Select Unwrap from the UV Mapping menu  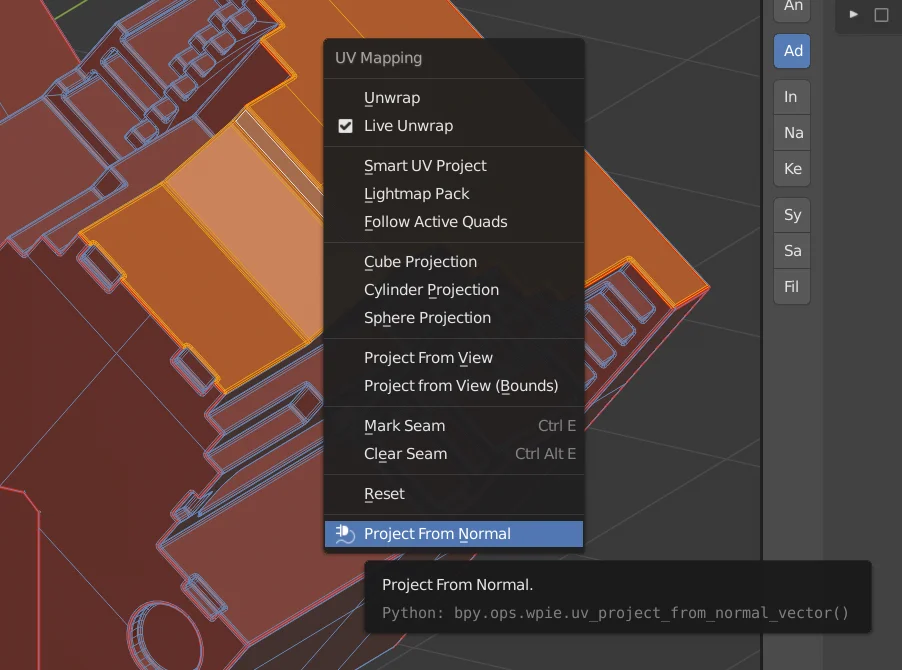click(392, 97)
